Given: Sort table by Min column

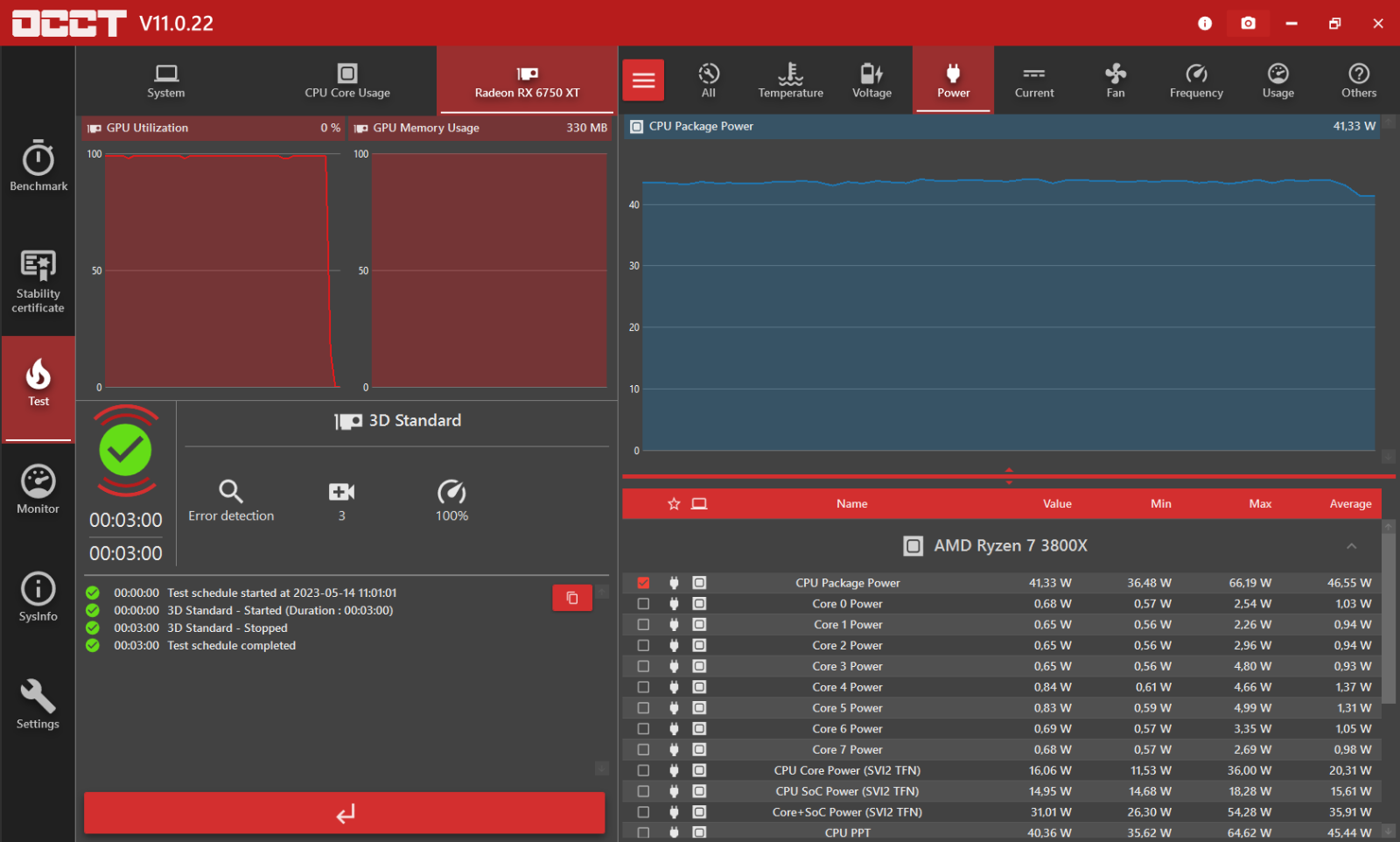Looking at the screenshot, I should (1161, 504).
